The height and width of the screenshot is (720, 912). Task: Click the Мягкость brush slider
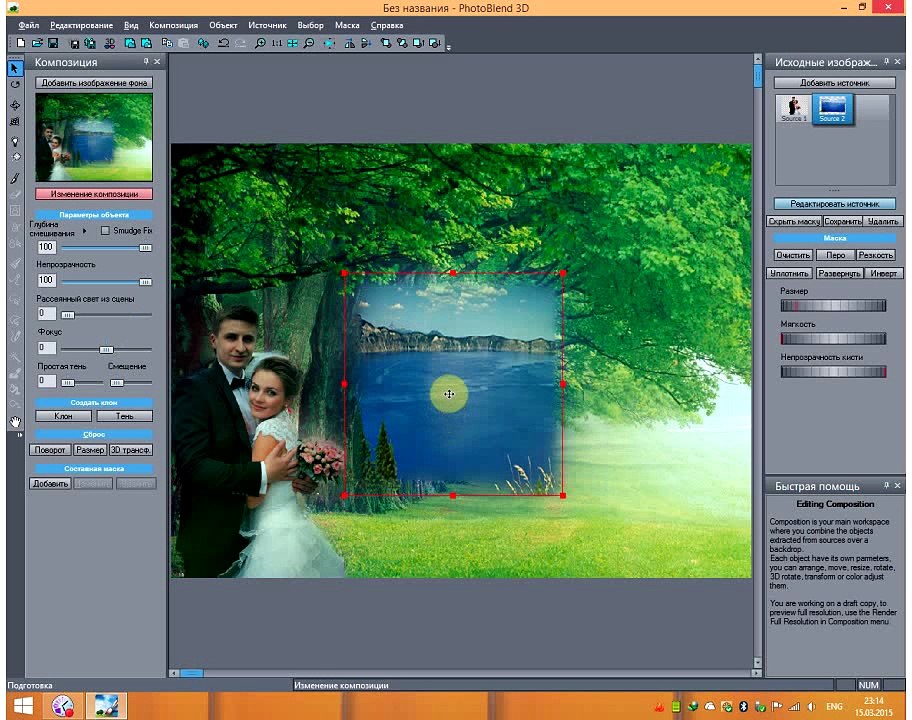833,339
